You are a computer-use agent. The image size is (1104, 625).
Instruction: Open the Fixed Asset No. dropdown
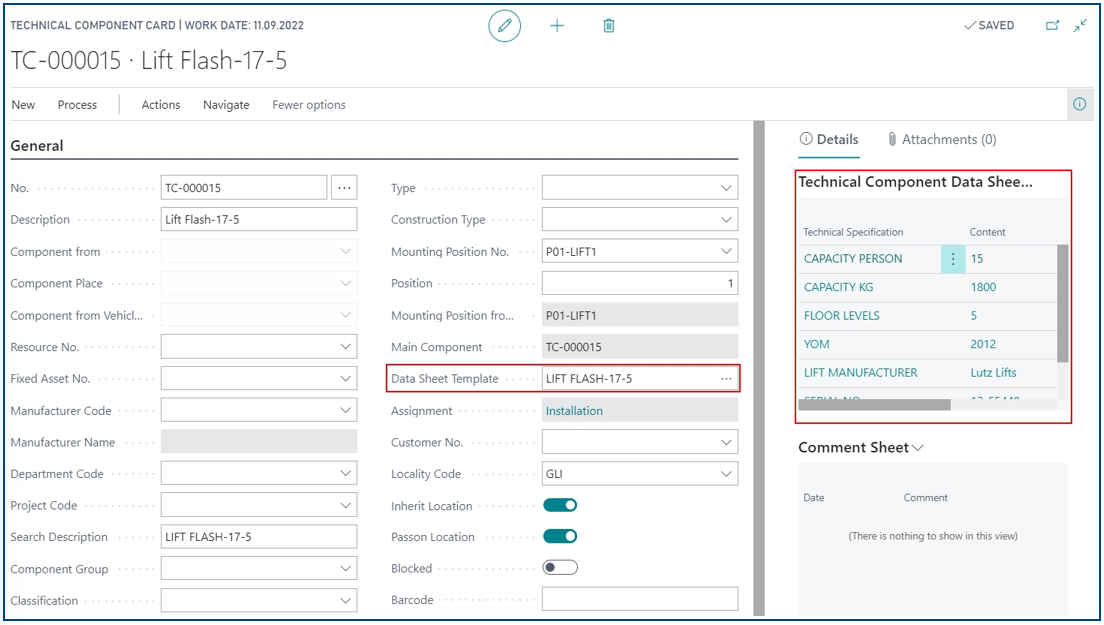click(x=345, y=378)
